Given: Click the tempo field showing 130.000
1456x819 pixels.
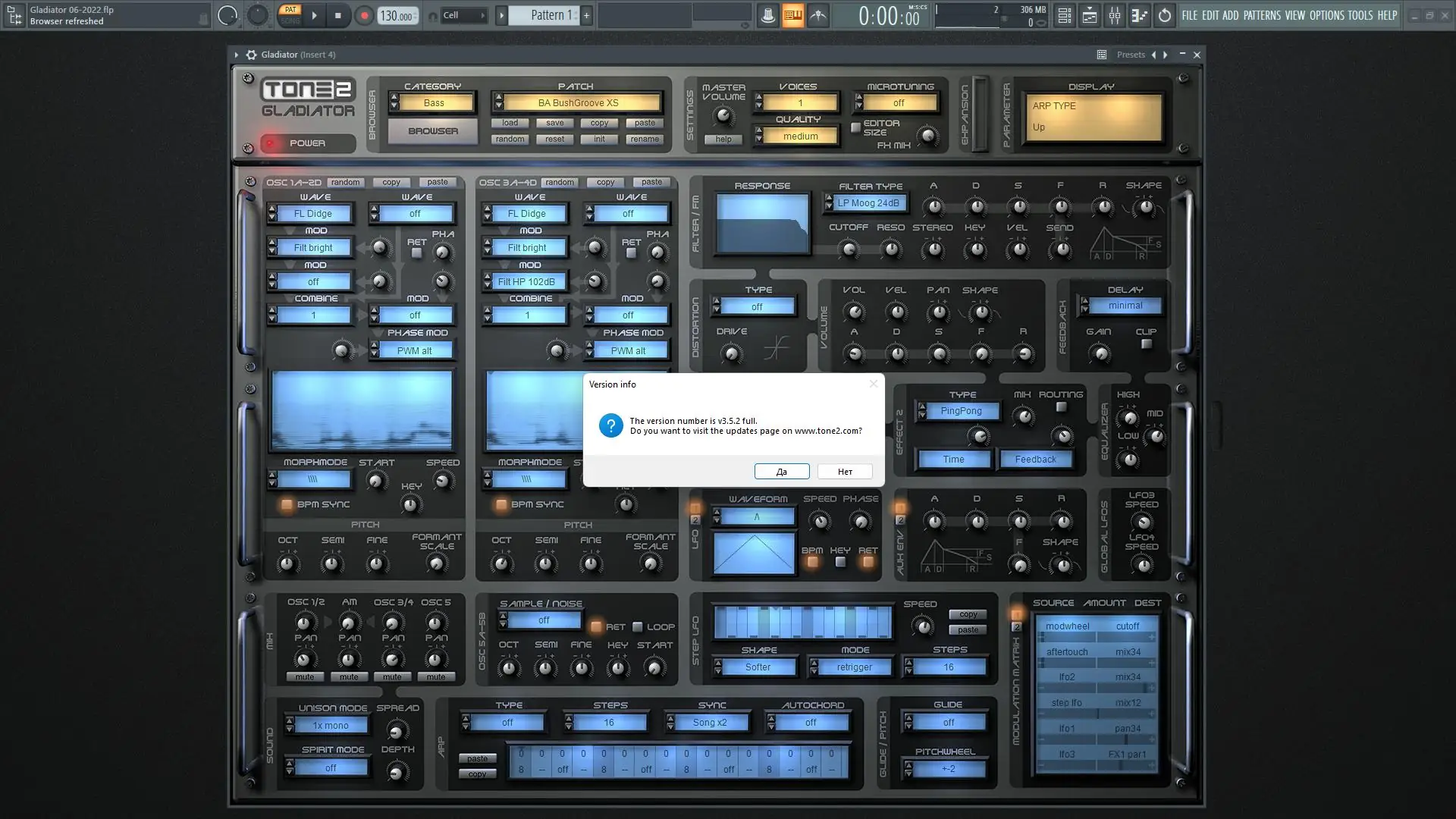Looking at the screenshot, I should [397, 16].
